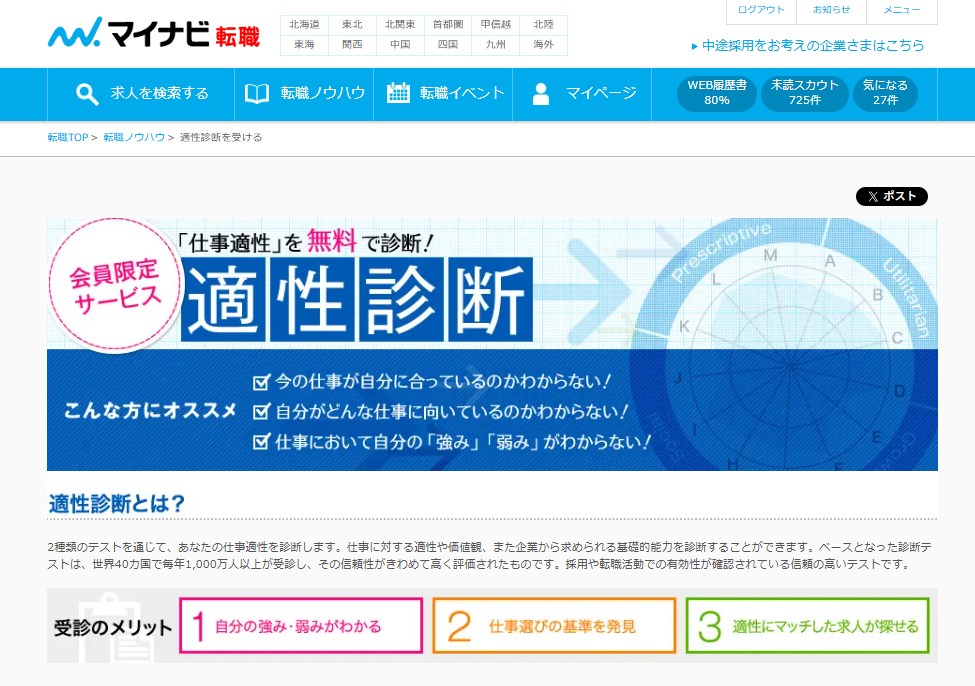975x686 pixels.
Task: Click the book icon for 転職ノウハウ
Action: click(x=257, y=94)
